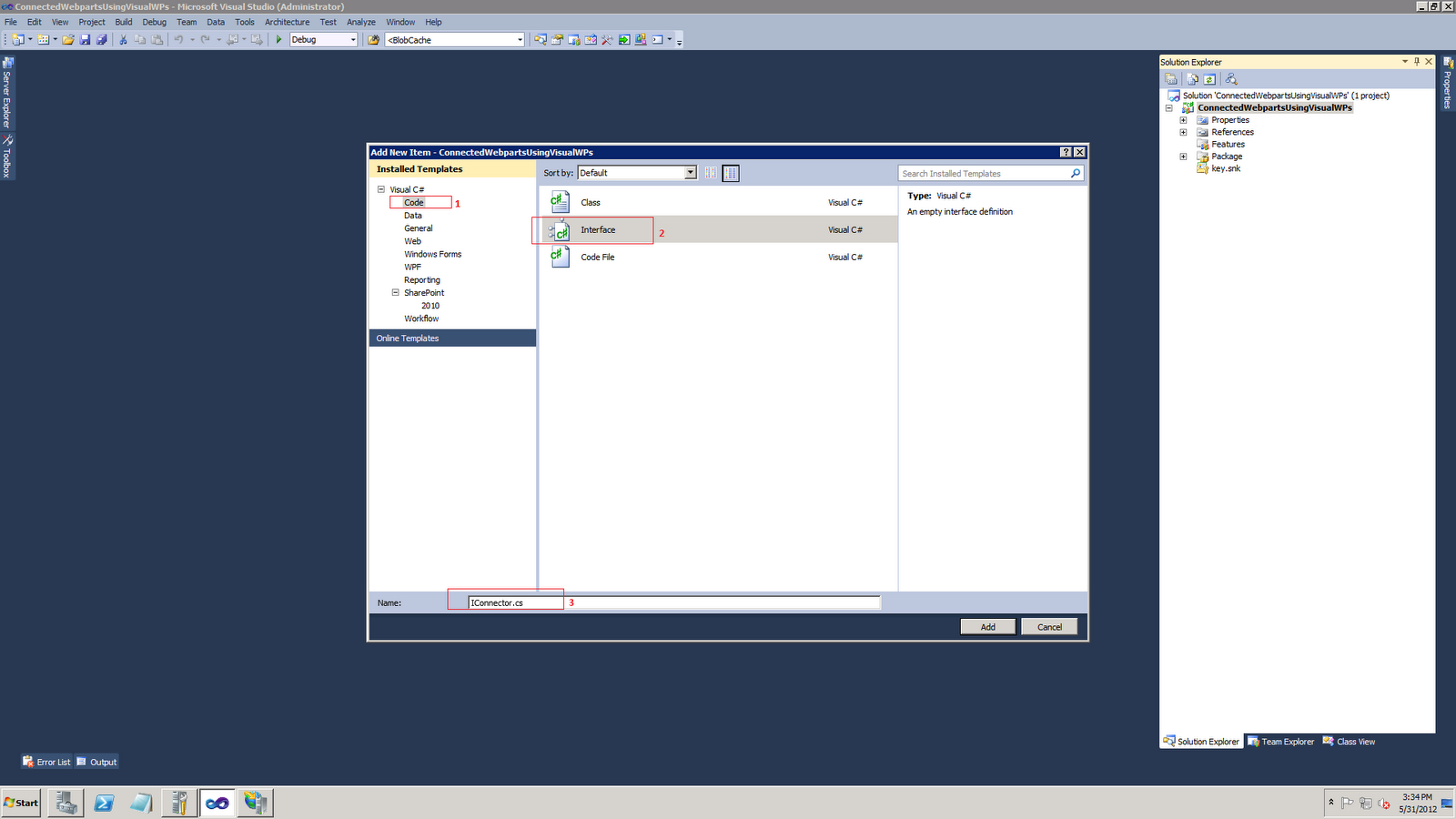Open the Project menu
Viewport: 1456px width, 819px height.
point(92,22)
